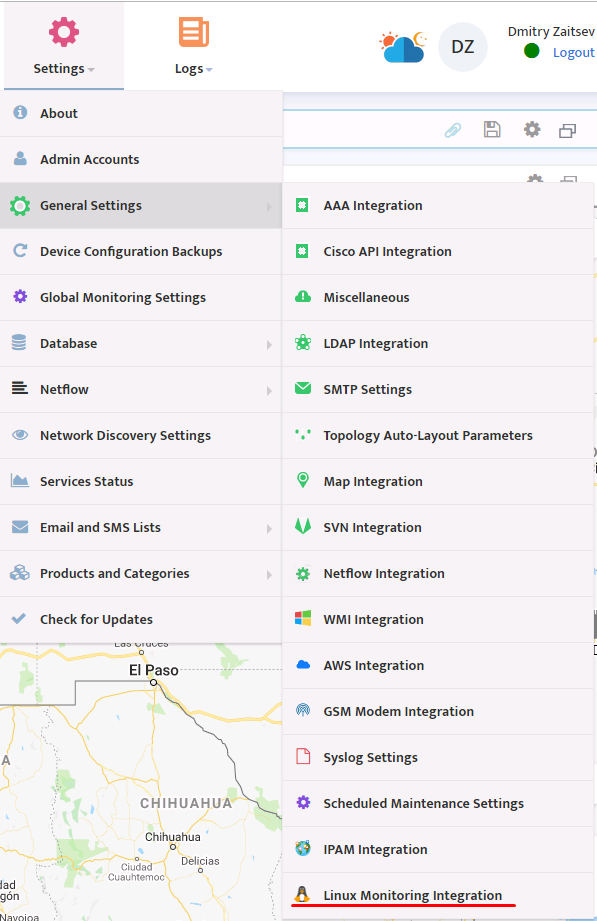Expand Products and Categories submenu arrow
The image size is (597, 921).
[x=269, y=574]
